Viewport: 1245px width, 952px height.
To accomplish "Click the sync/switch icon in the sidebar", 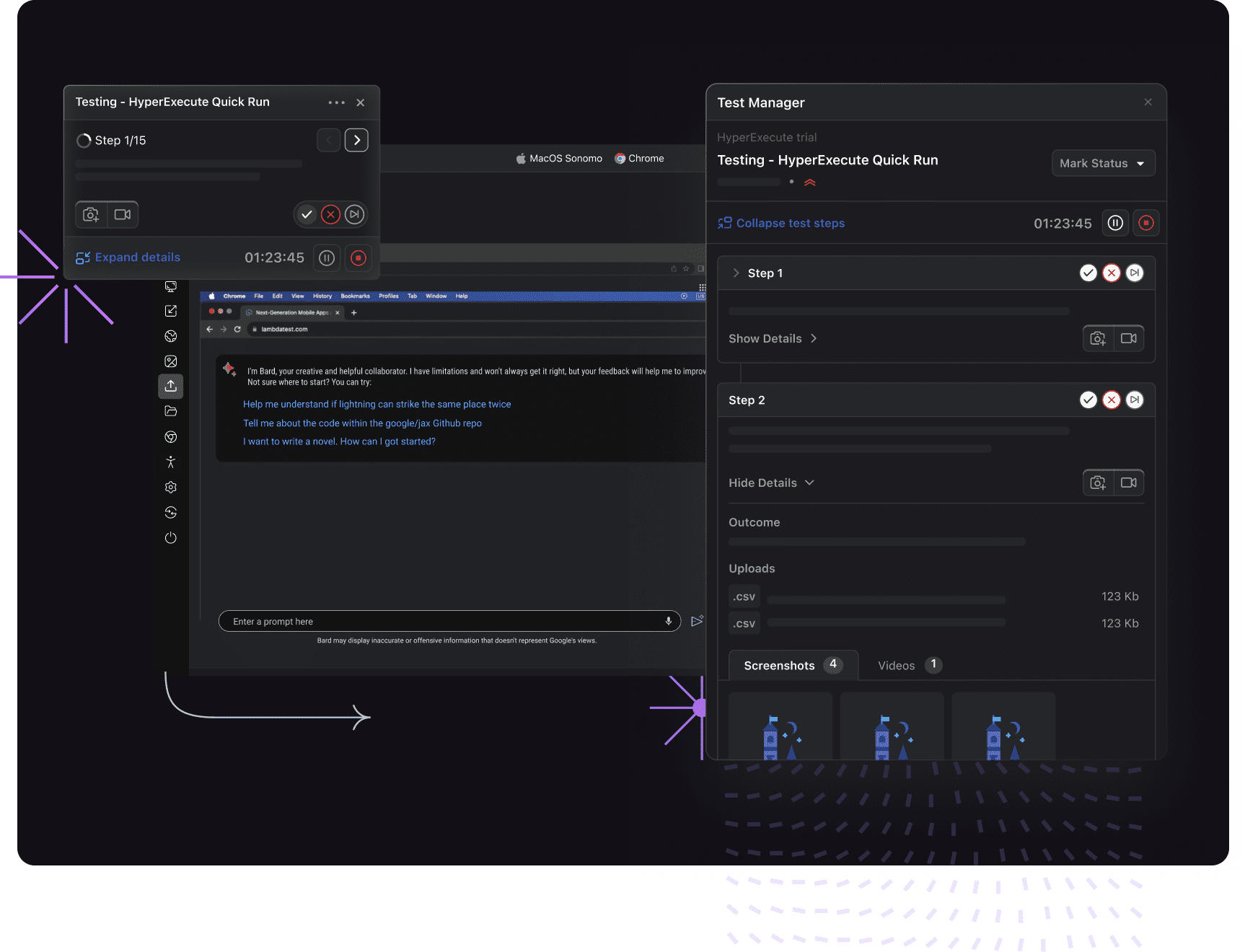I will (x=171, y=512).
